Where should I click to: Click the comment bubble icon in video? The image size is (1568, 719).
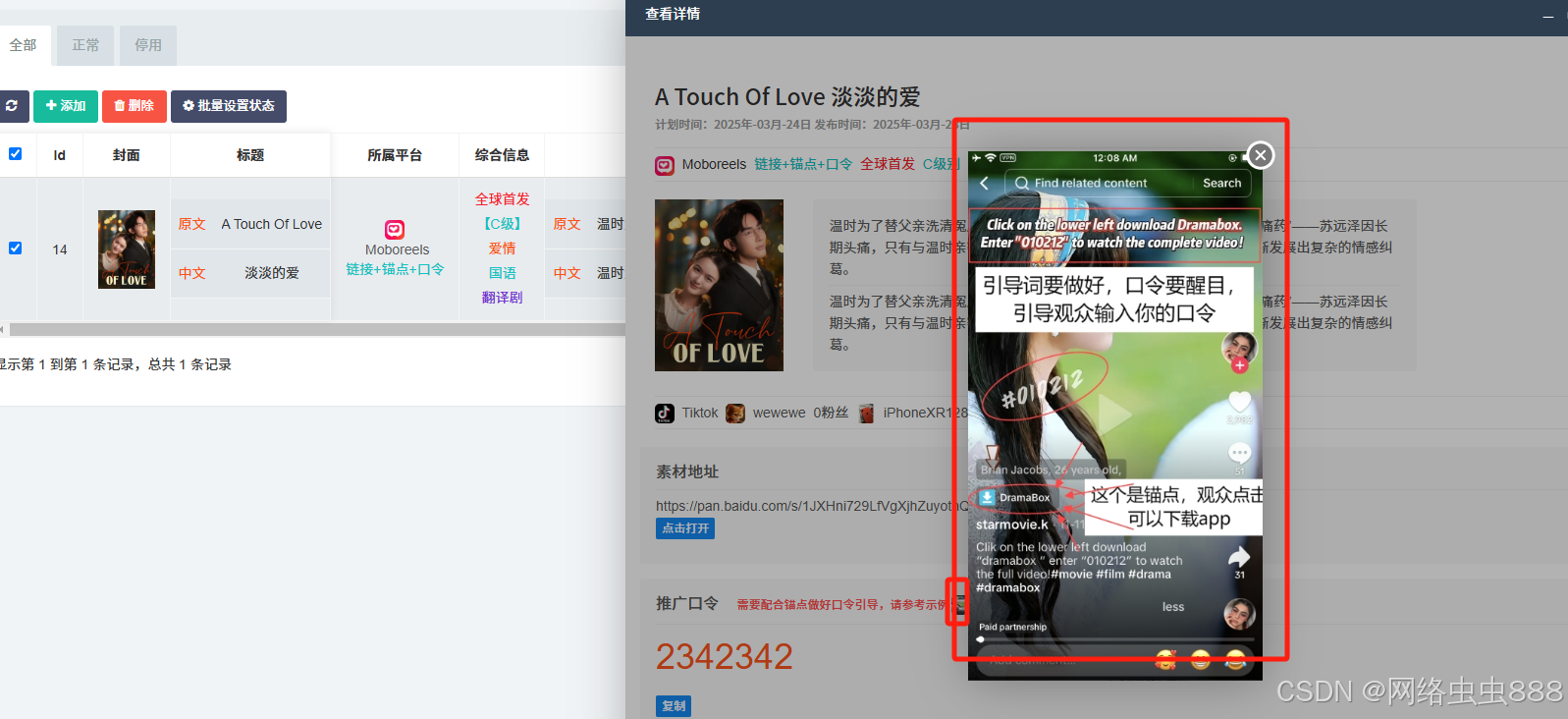(1239, 453)
